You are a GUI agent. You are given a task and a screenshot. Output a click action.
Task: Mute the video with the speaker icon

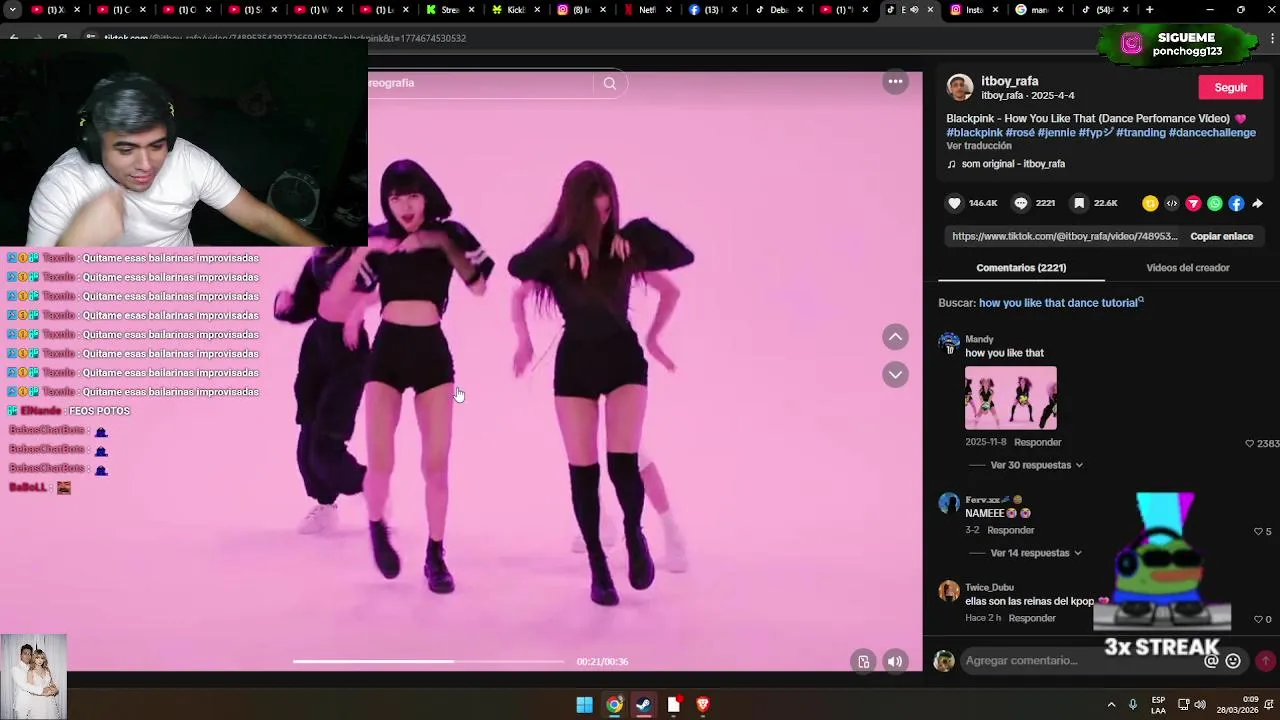point(895,661)
